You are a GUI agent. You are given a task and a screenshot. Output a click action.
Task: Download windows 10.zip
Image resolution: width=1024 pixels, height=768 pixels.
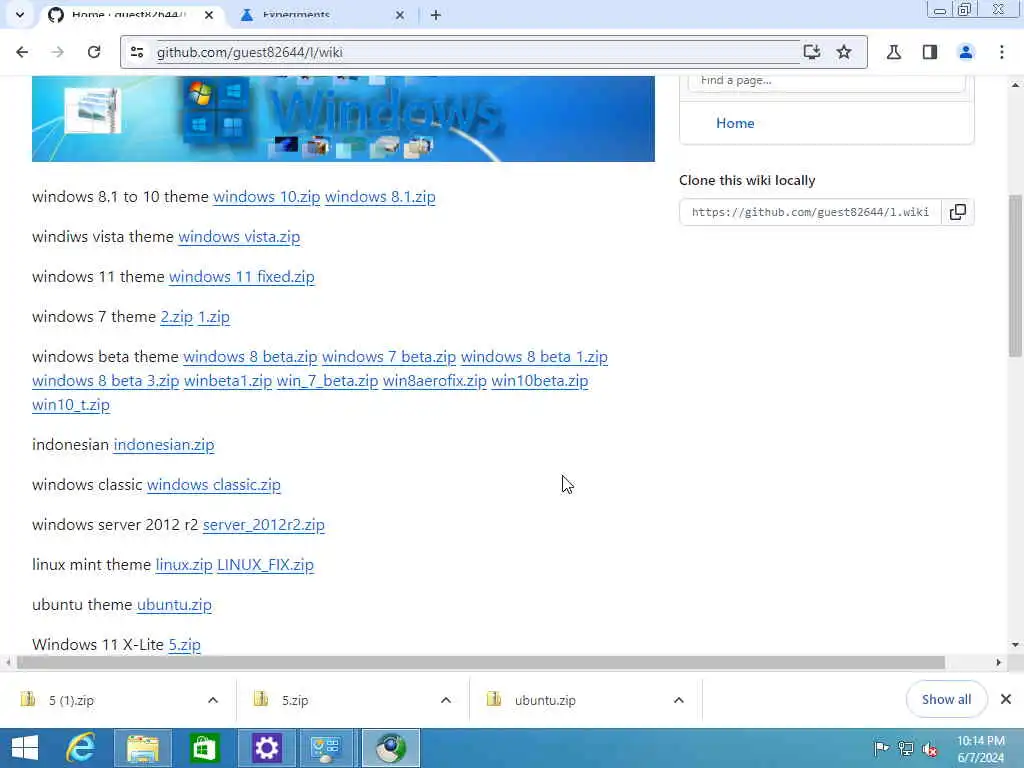coord(266,197)
